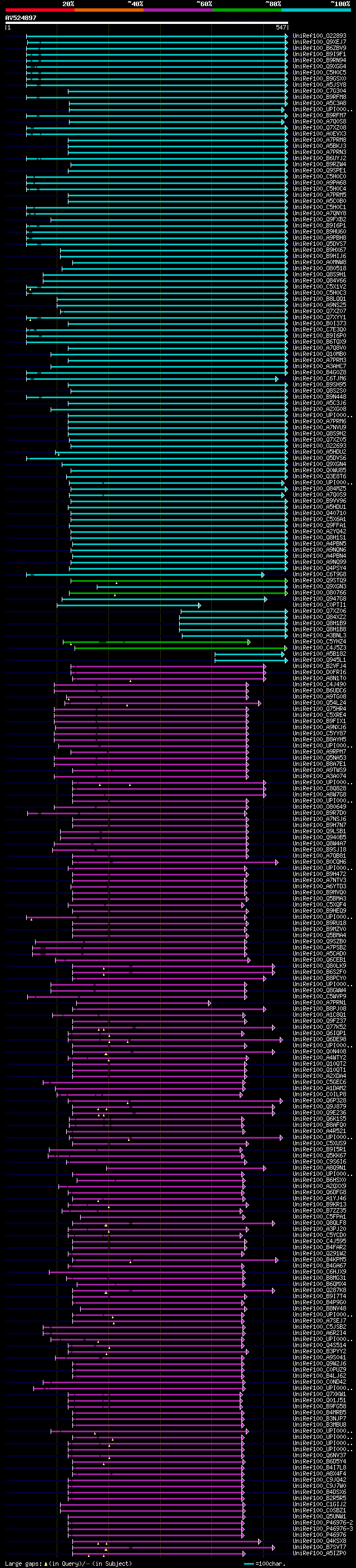Click hit label UniRef100_B2VFJ4
The width and height of the screenshot is (356, 1568).
(x=319, y=666)
